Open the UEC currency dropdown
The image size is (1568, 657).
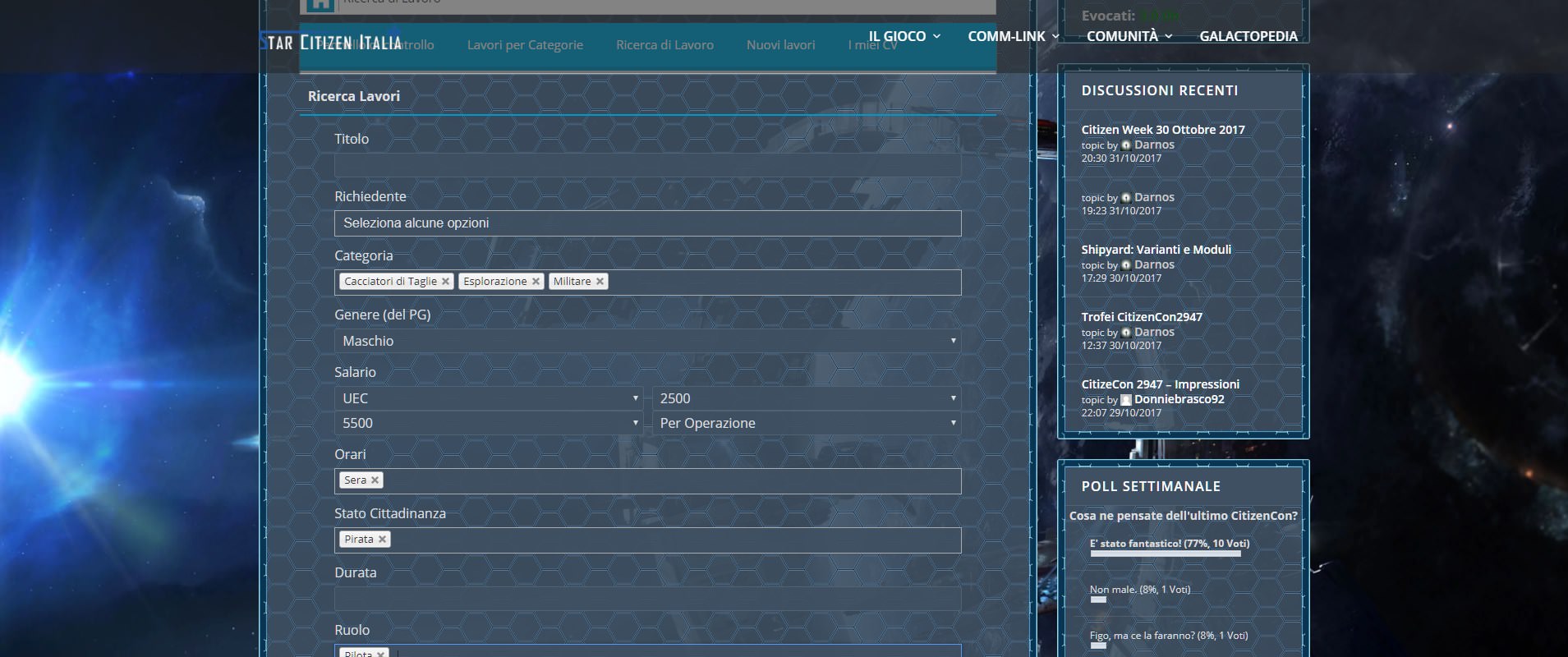[x=488, y=398]
